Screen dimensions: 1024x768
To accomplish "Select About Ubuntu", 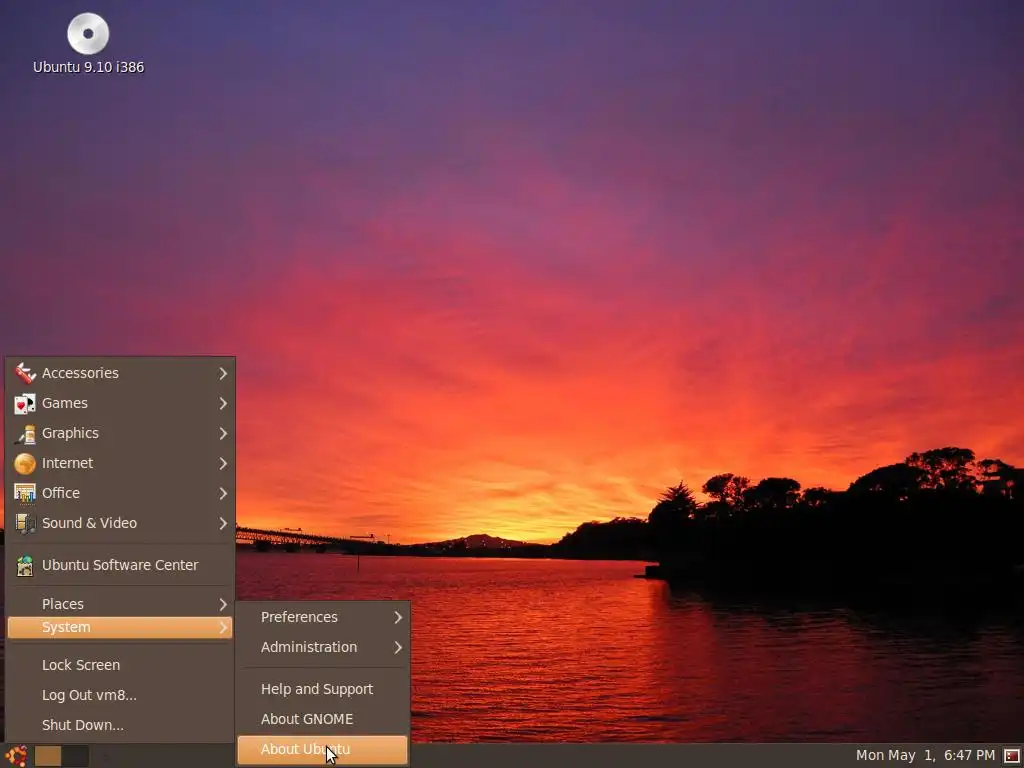I will (x=323, y=750).
